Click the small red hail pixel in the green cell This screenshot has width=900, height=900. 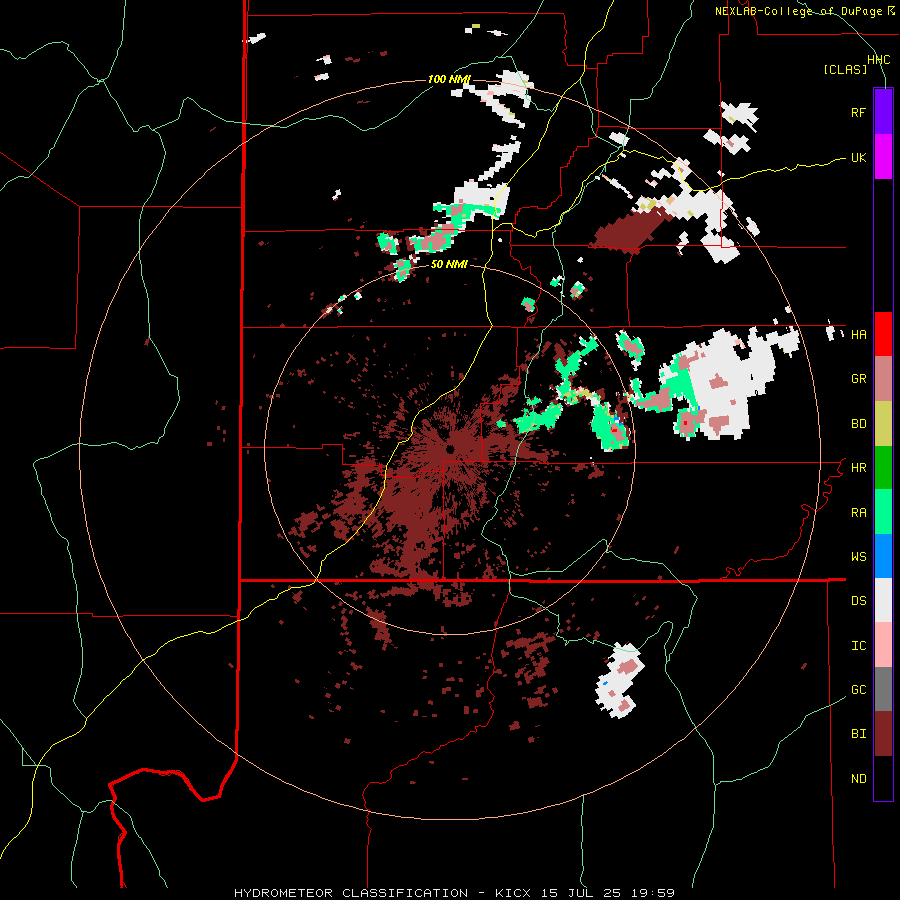point(614,429)
